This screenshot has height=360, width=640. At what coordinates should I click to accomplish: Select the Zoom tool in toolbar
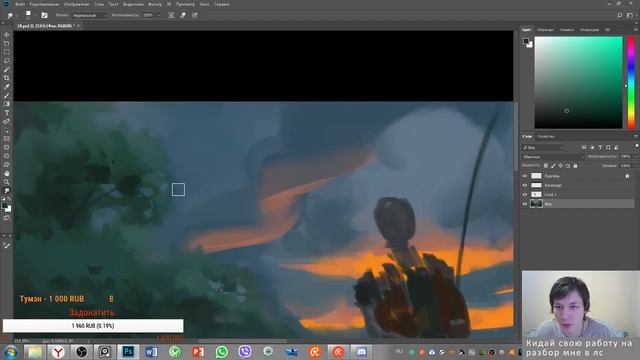tap(7, 182)
